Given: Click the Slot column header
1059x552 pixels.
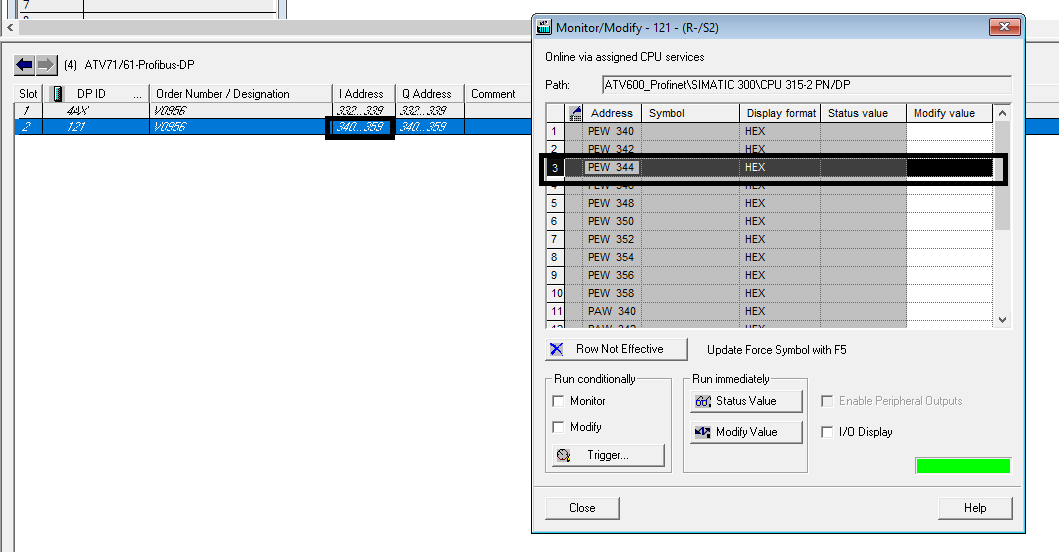Looking at the screenshot, I should click(x=28, y=94).
